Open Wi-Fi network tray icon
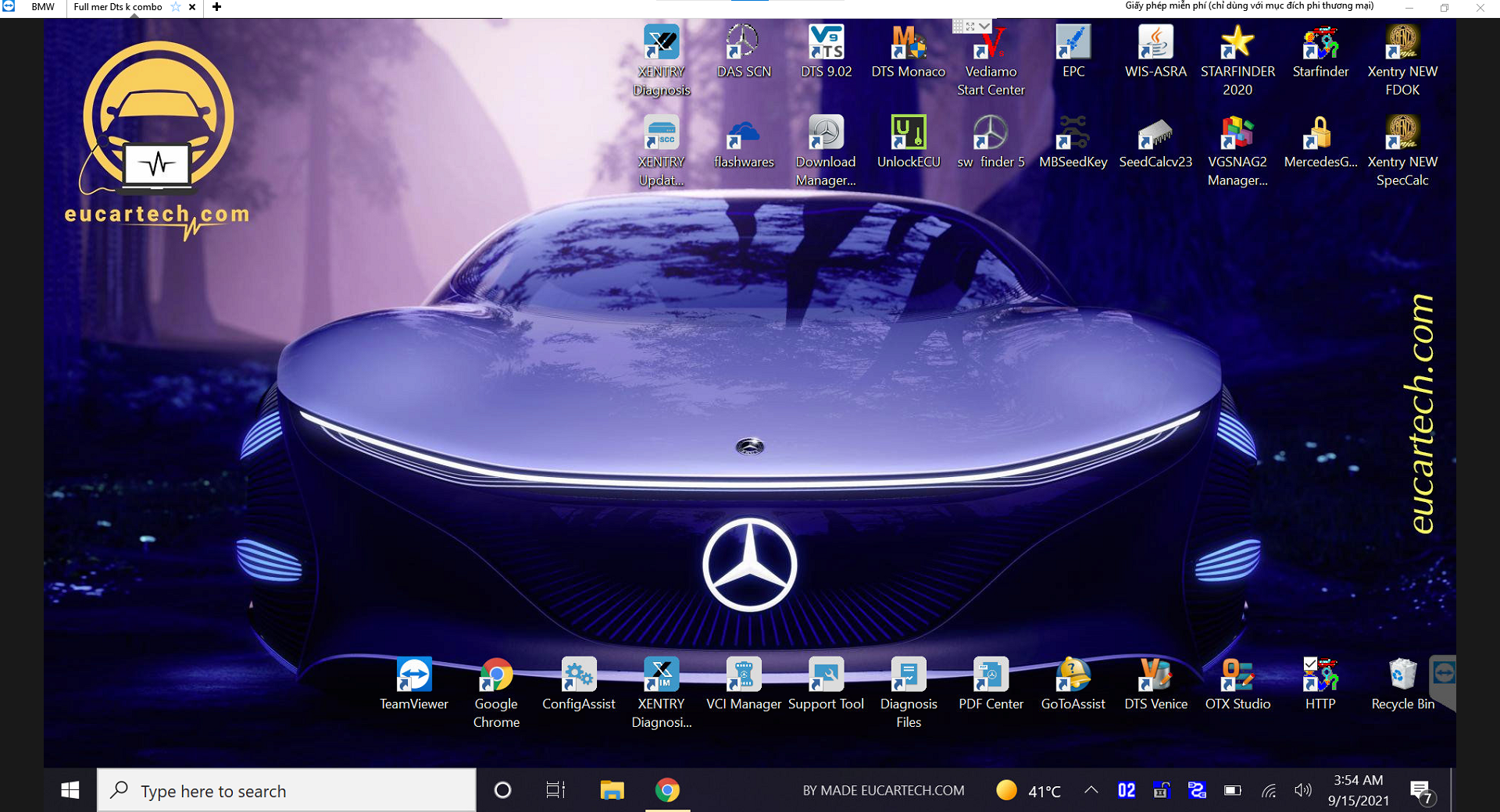The width and height of the screenshot is (1500, 812). coord(1269,791)
